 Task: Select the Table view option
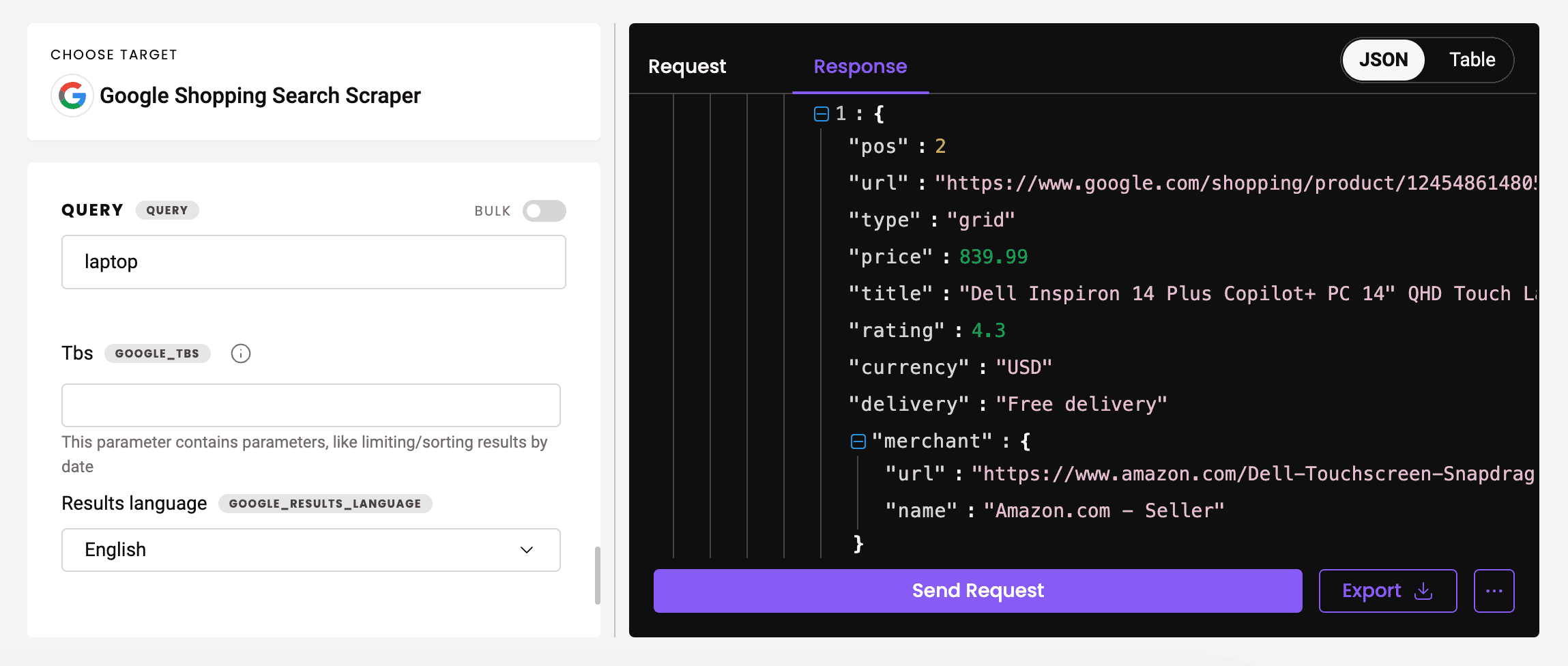[x=1472, y=60]
